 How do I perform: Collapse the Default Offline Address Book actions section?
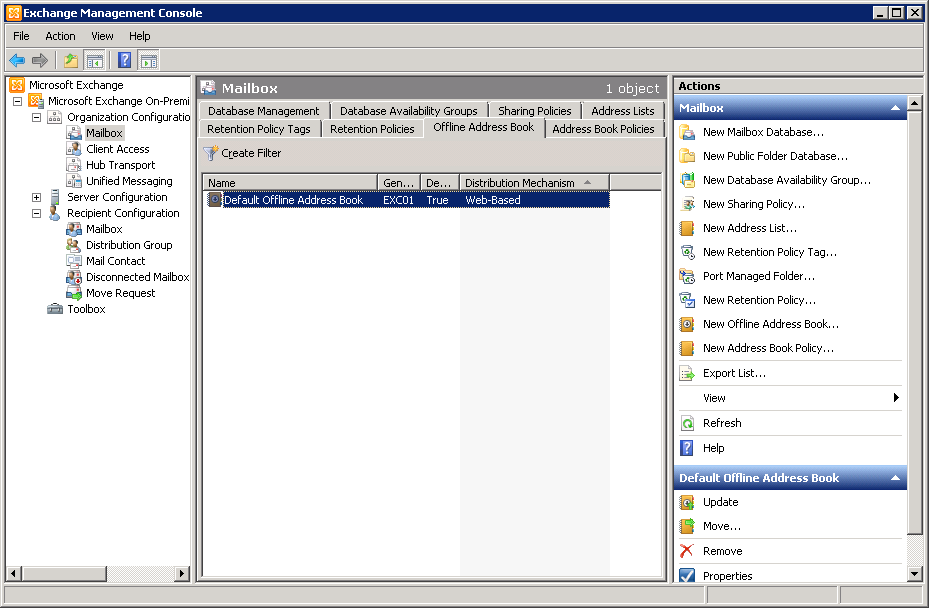point(895,478)
